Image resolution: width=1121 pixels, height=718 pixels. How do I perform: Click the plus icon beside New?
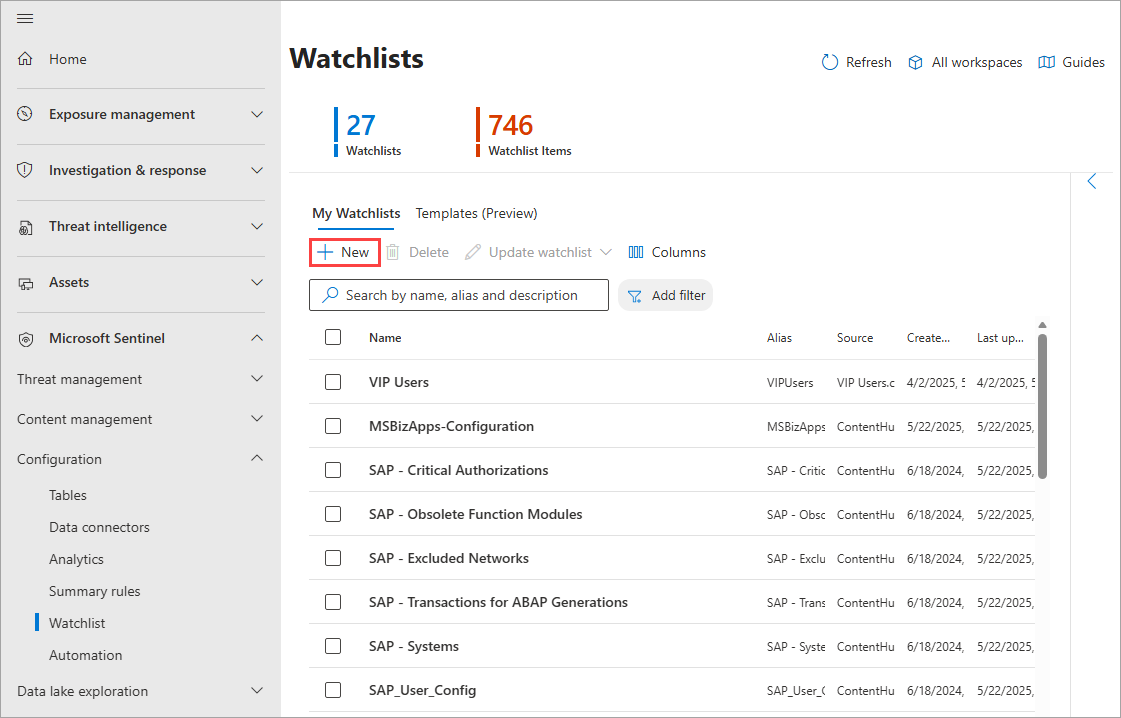(x=325, y=252)
